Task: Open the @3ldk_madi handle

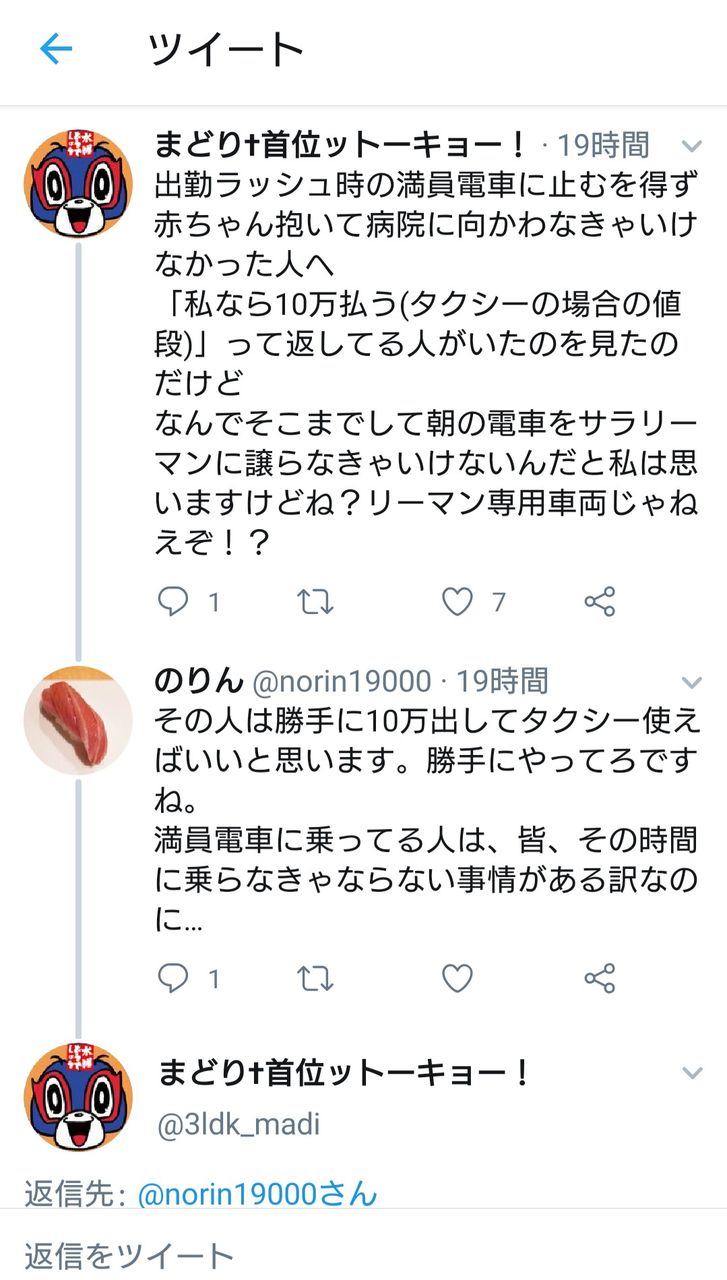Action: [239, 1124]
